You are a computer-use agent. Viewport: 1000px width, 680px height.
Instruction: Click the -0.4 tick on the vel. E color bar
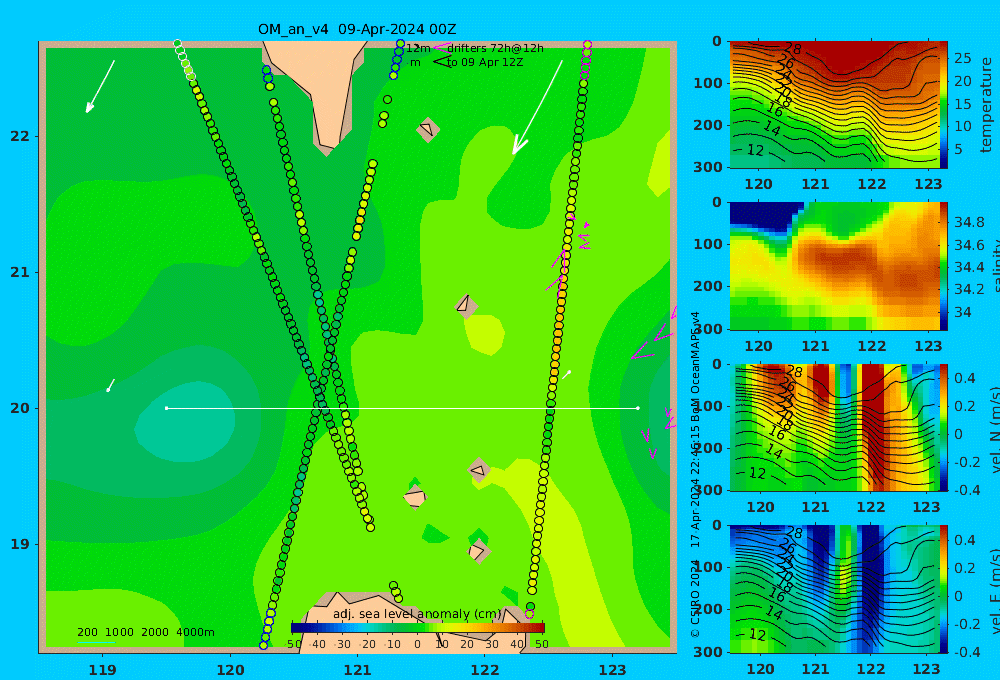point(967,652)
